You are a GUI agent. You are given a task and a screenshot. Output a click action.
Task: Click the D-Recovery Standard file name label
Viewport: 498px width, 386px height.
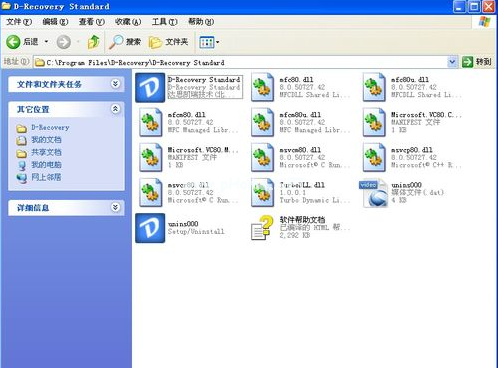click(204, 80)
